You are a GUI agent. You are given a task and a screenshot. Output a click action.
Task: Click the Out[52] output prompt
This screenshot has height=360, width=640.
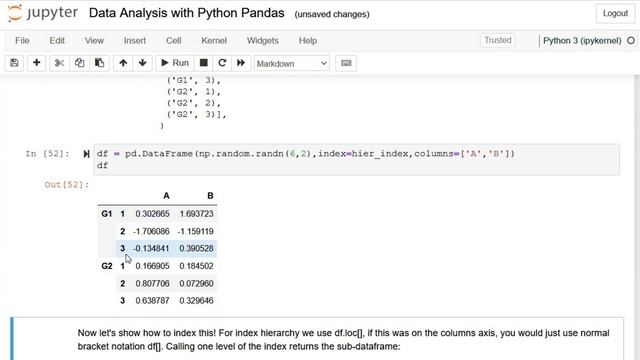(x=67, y=184)
